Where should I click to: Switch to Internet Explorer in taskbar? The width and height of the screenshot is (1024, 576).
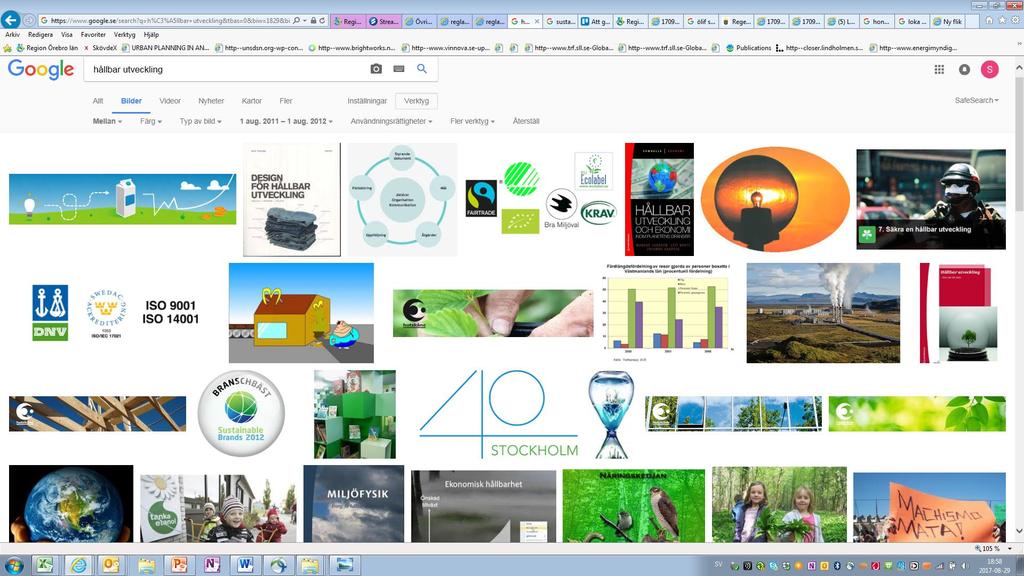click(x=78, y=566)
